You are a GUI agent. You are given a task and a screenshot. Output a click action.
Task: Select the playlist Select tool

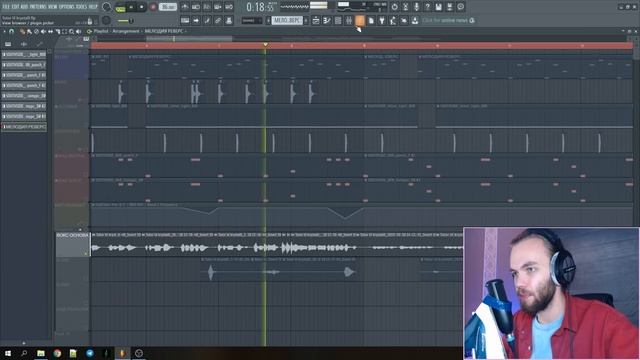[x=64, y=31]
